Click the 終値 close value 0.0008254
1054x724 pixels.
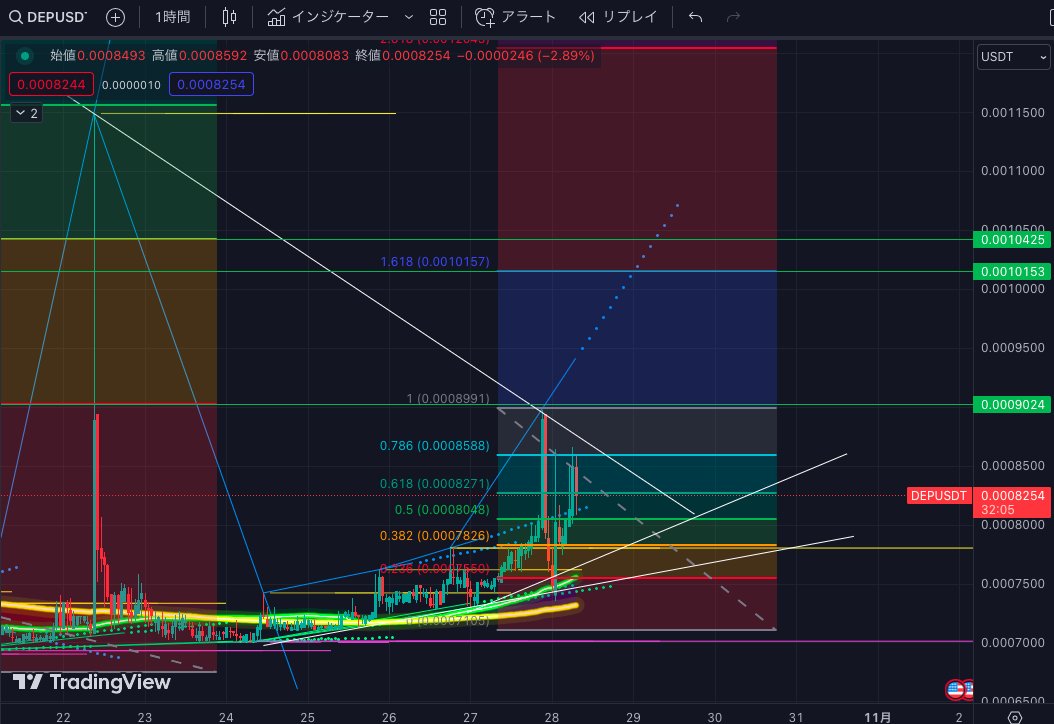click(416, 56)
